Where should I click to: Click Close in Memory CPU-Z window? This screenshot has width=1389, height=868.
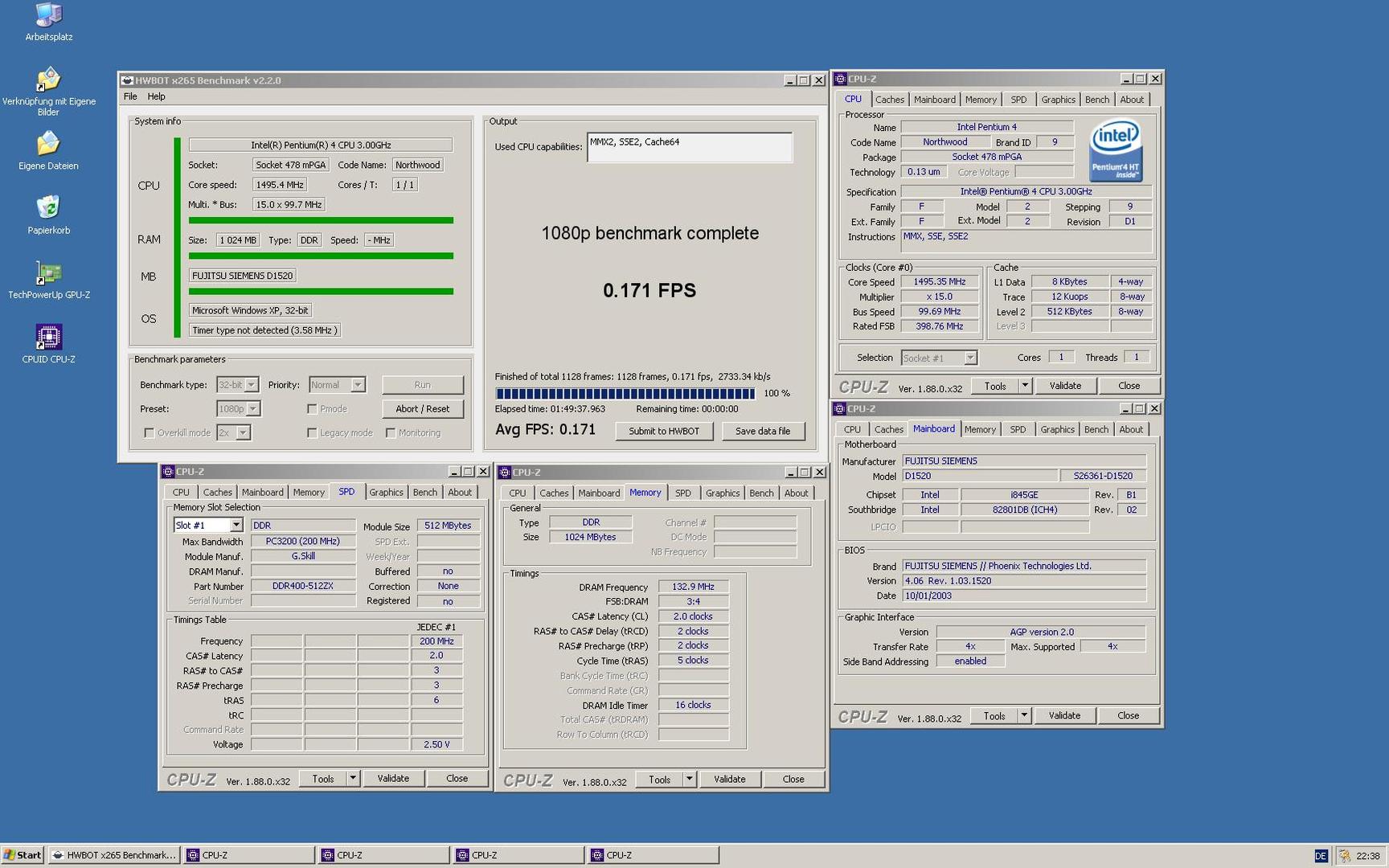point(793,779)
